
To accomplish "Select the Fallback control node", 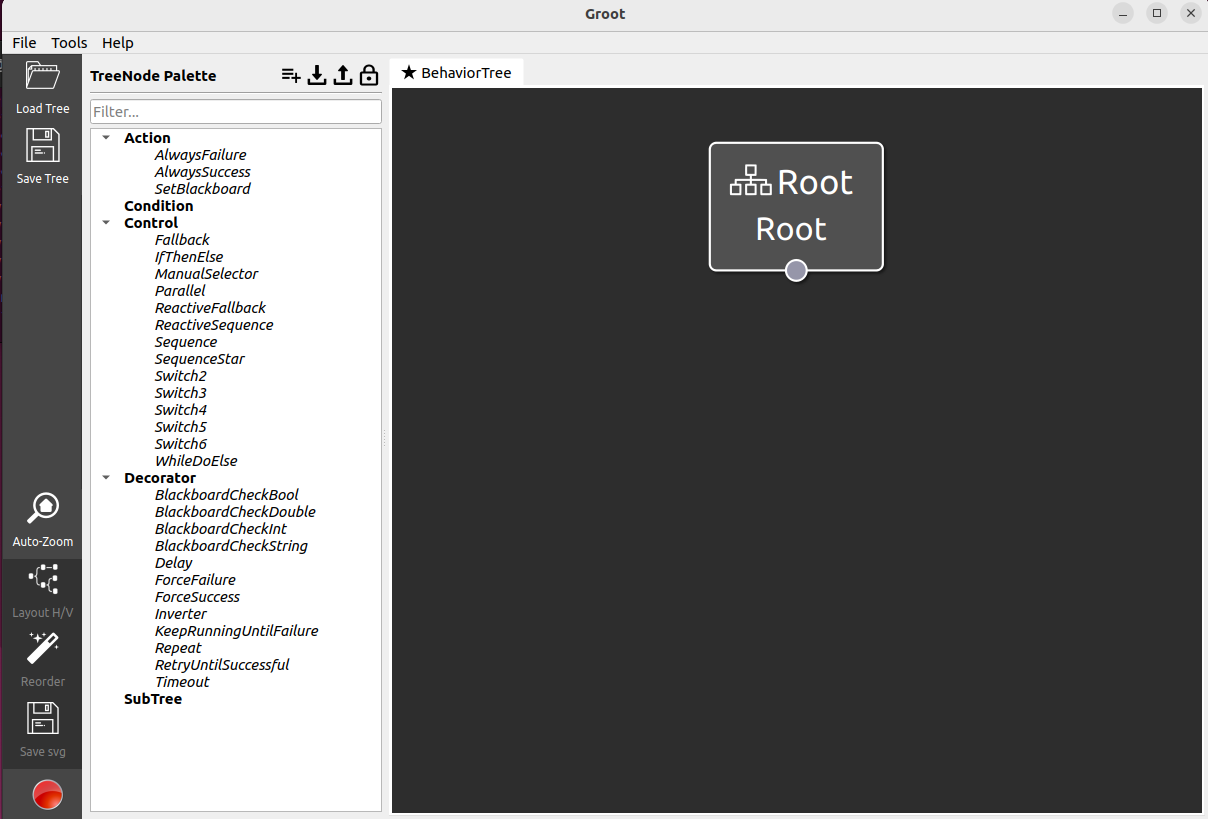I will point(182,240).
